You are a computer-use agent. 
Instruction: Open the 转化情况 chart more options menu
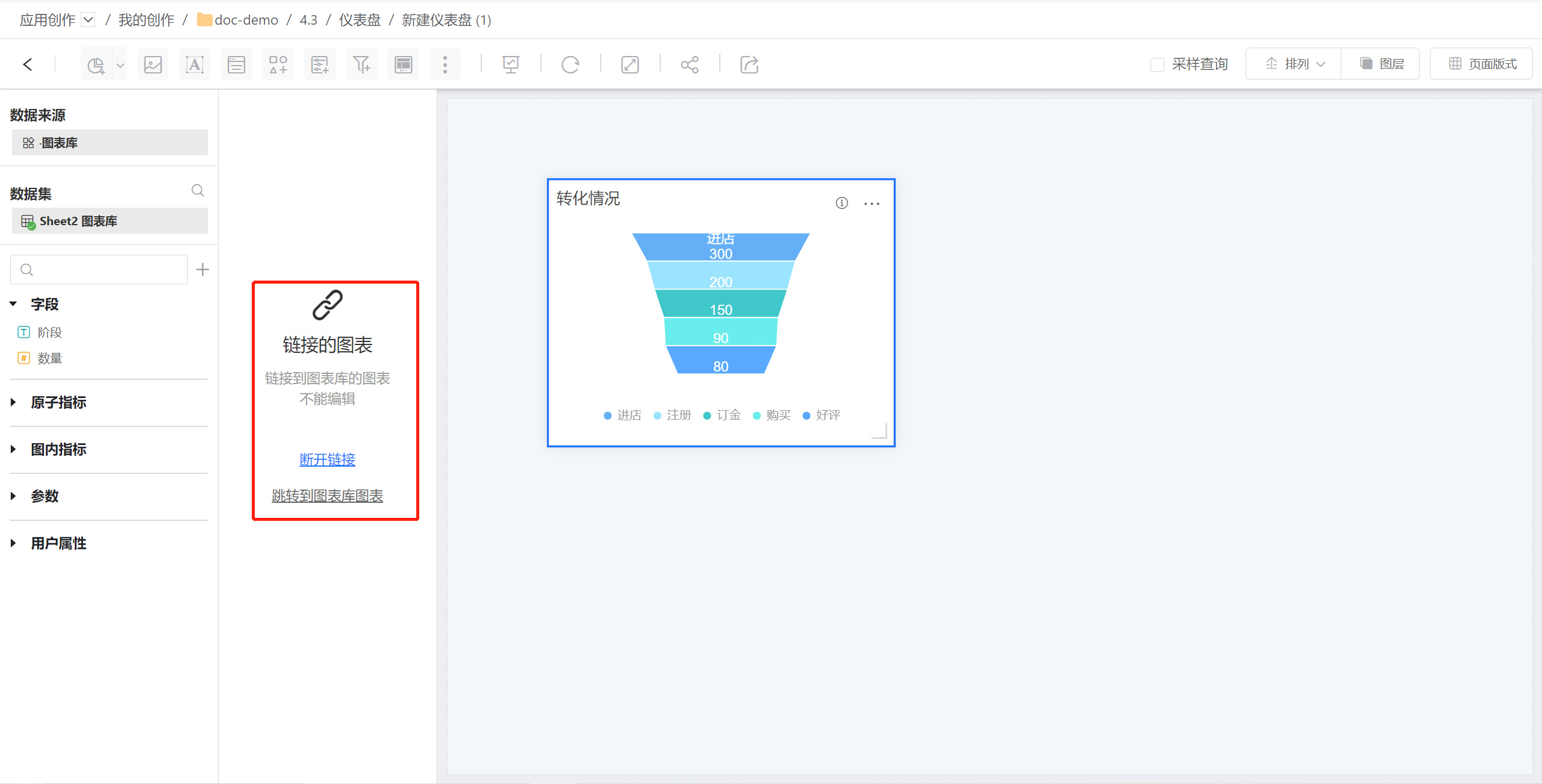pos(872,204)
